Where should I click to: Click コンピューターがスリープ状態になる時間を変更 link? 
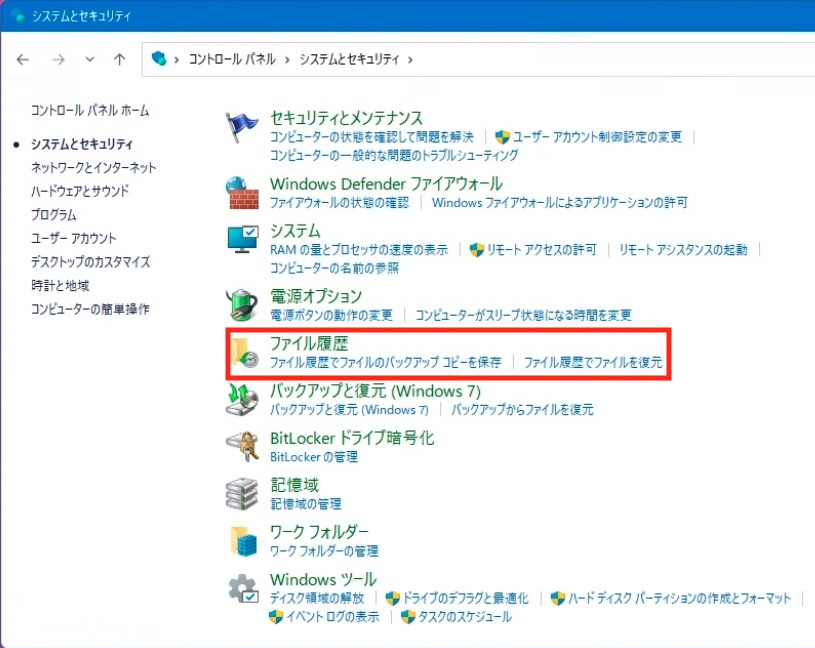(523, 315)
